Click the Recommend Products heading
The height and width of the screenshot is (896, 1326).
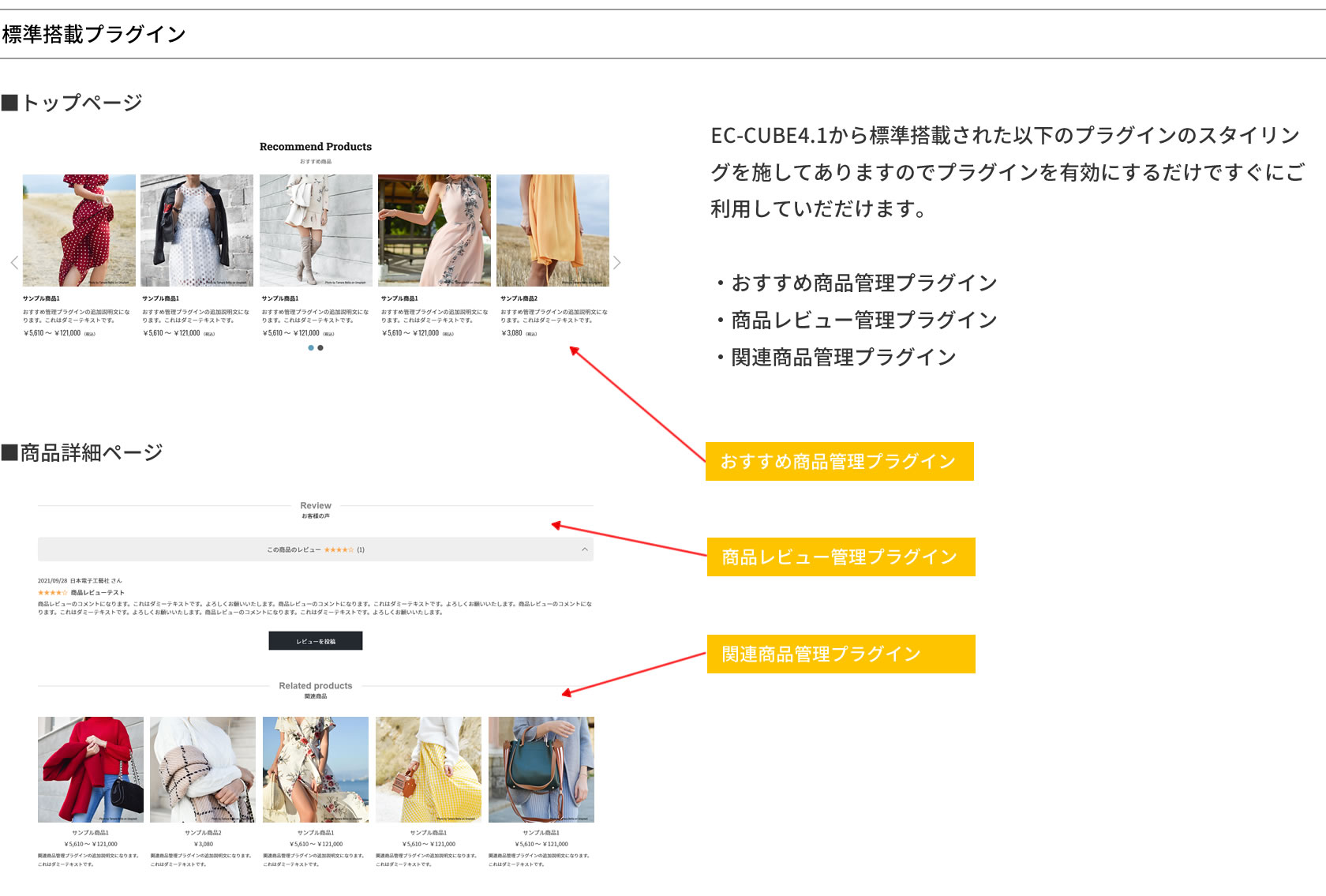(316, 147)
